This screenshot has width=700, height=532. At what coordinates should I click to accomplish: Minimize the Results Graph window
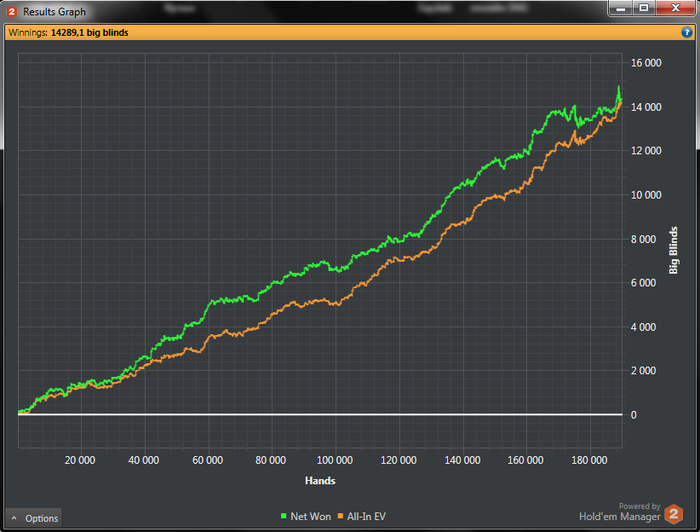click(621, 8)
